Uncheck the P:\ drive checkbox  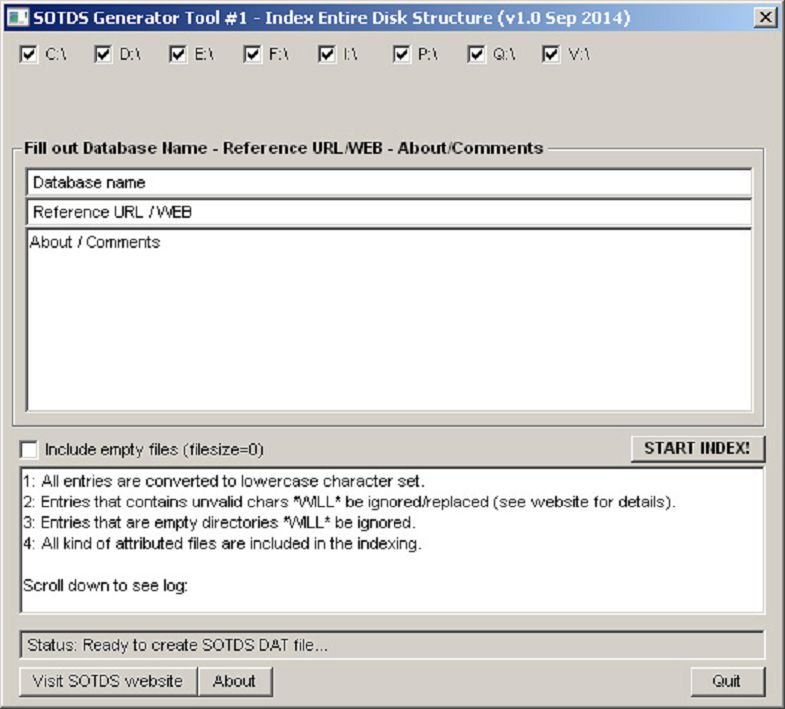click(x=402, y=55)
